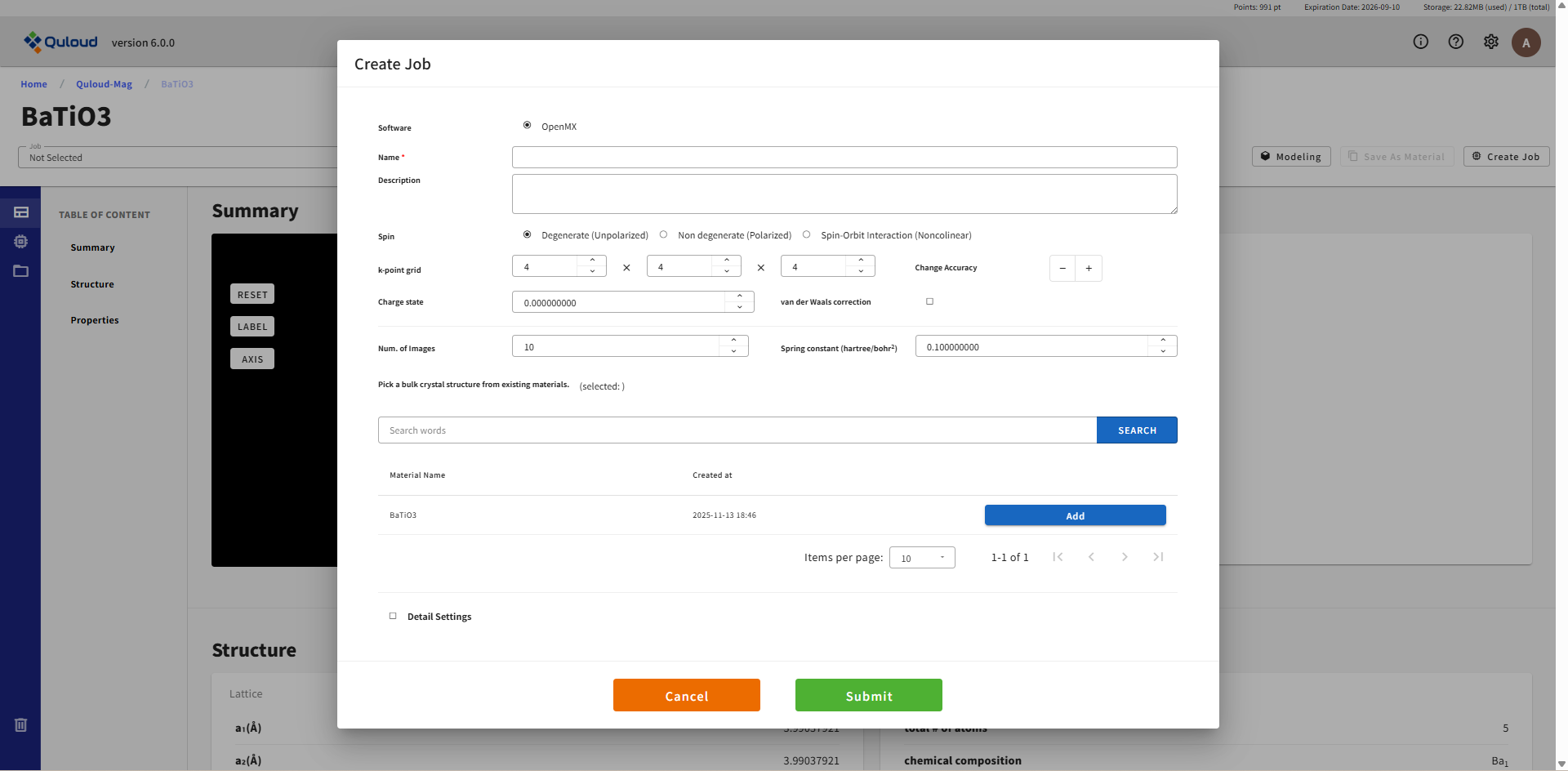1568x771 pixels.
Task: Click the trash icon in left sidebar
Action: [21, 724]
